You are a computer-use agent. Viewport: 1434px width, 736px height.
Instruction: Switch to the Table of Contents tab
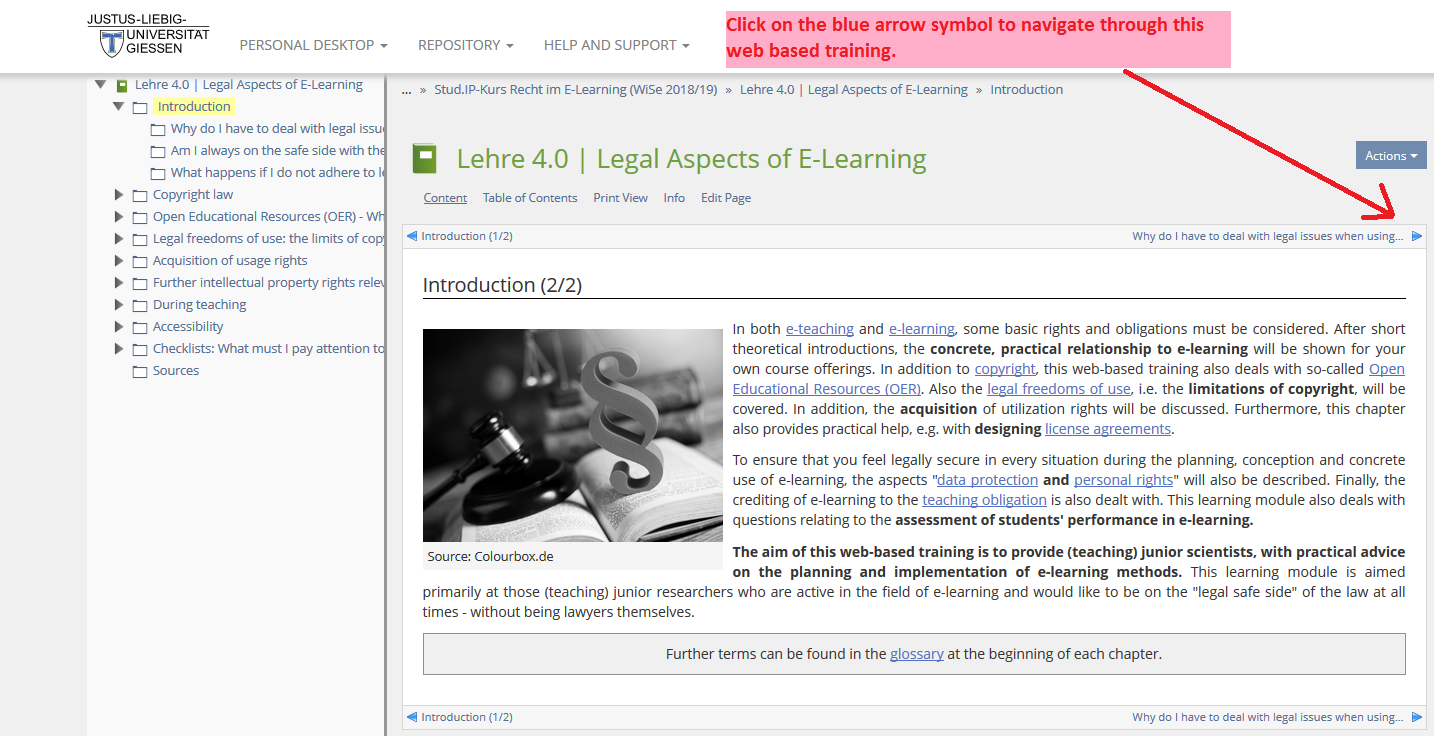530,198
